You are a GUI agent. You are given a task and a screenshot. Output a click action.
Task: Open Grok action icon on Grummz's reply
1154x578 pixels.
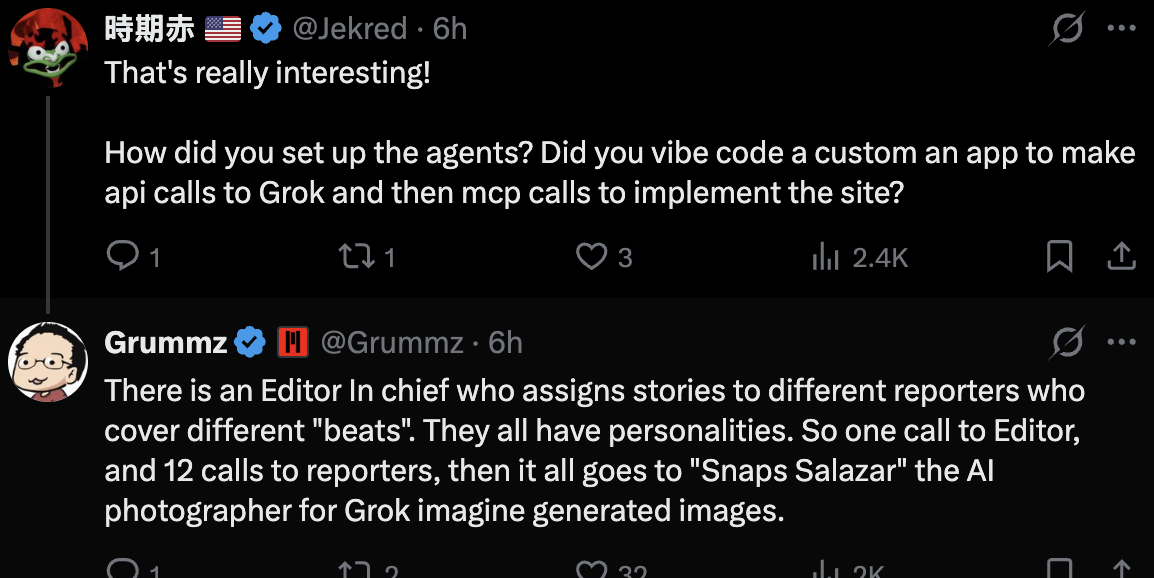(x=1067, y=342)
